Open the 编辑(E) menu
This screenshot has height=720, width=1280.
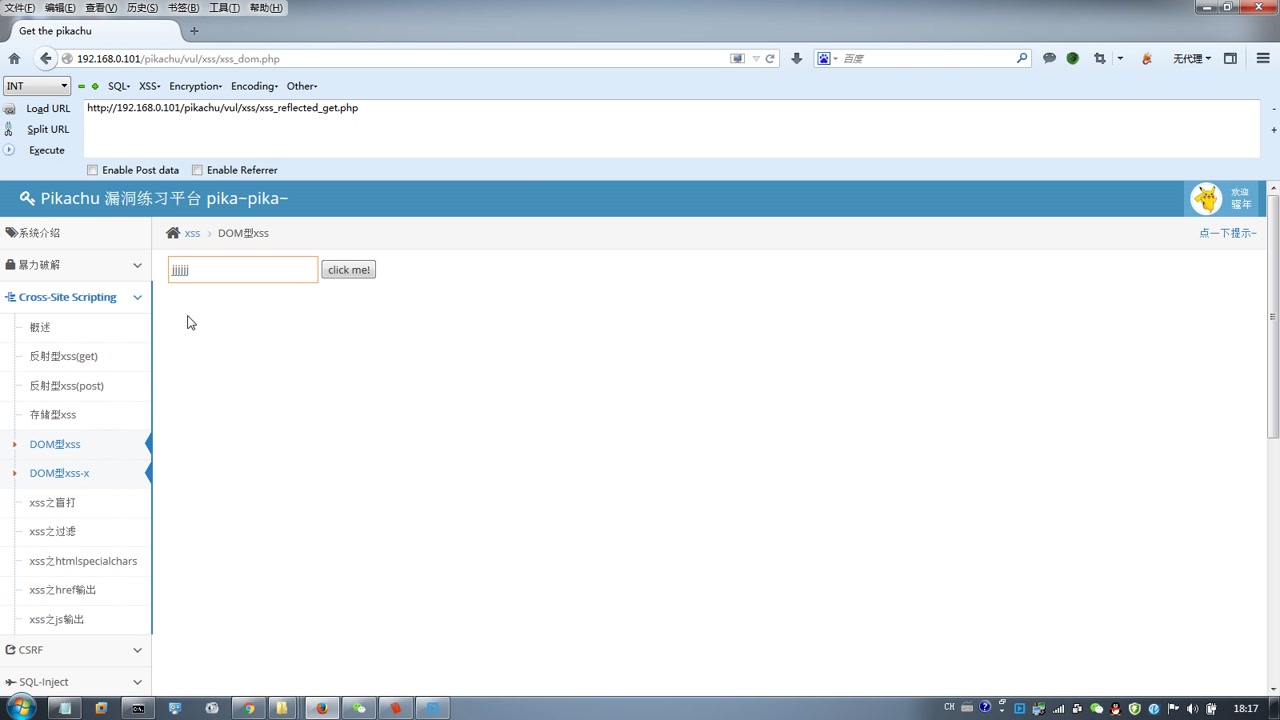coord(60,8)
